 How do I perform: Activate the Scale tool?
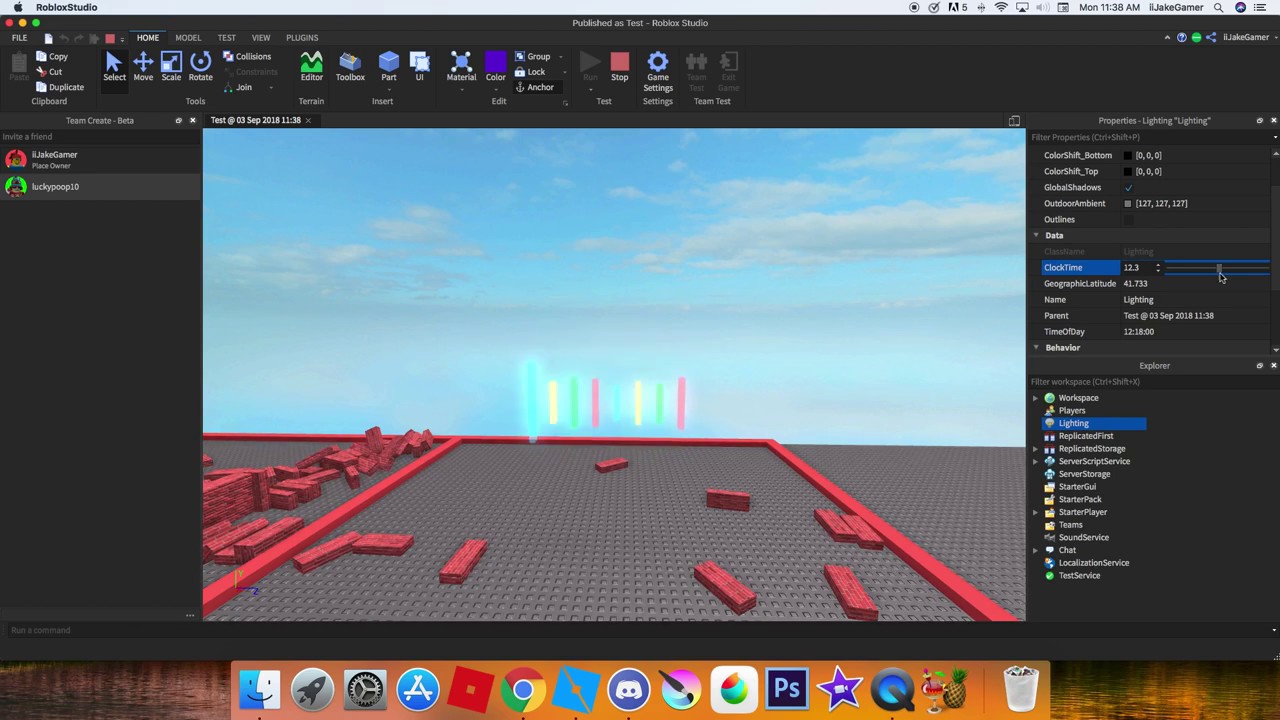click(x=171, y=66)
